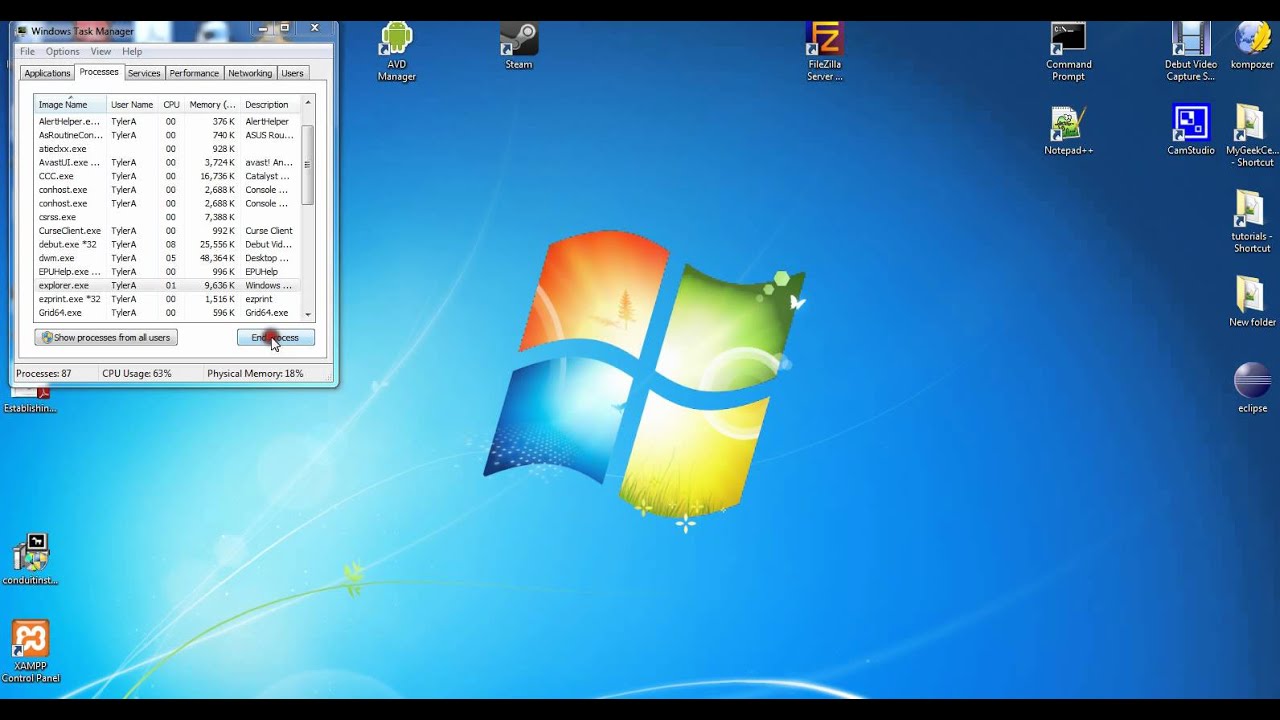This screenshot has width=1280, height=720.
Task: Click the Processes: 87 status entry
Action: click(x=44, y=374)
